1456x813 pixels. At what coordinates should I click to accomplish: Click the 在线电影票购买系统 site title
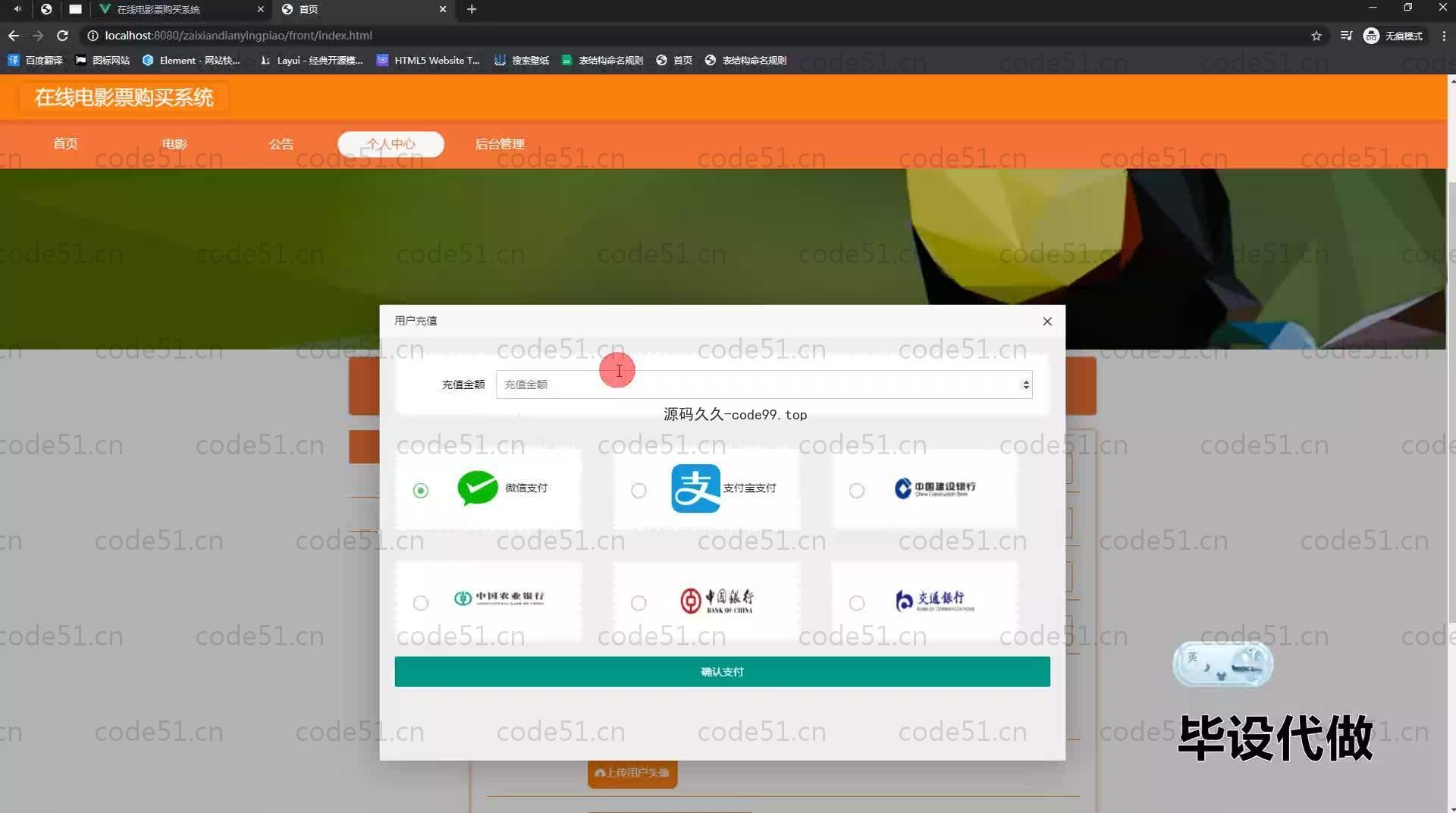[x=124, y=97]
